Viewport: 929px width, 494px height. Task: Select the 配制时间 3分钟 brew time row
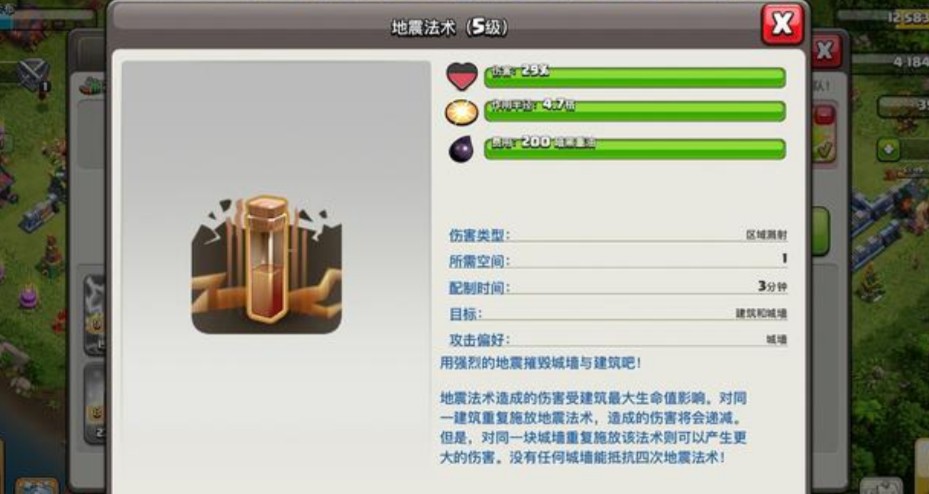pos(618,287)
